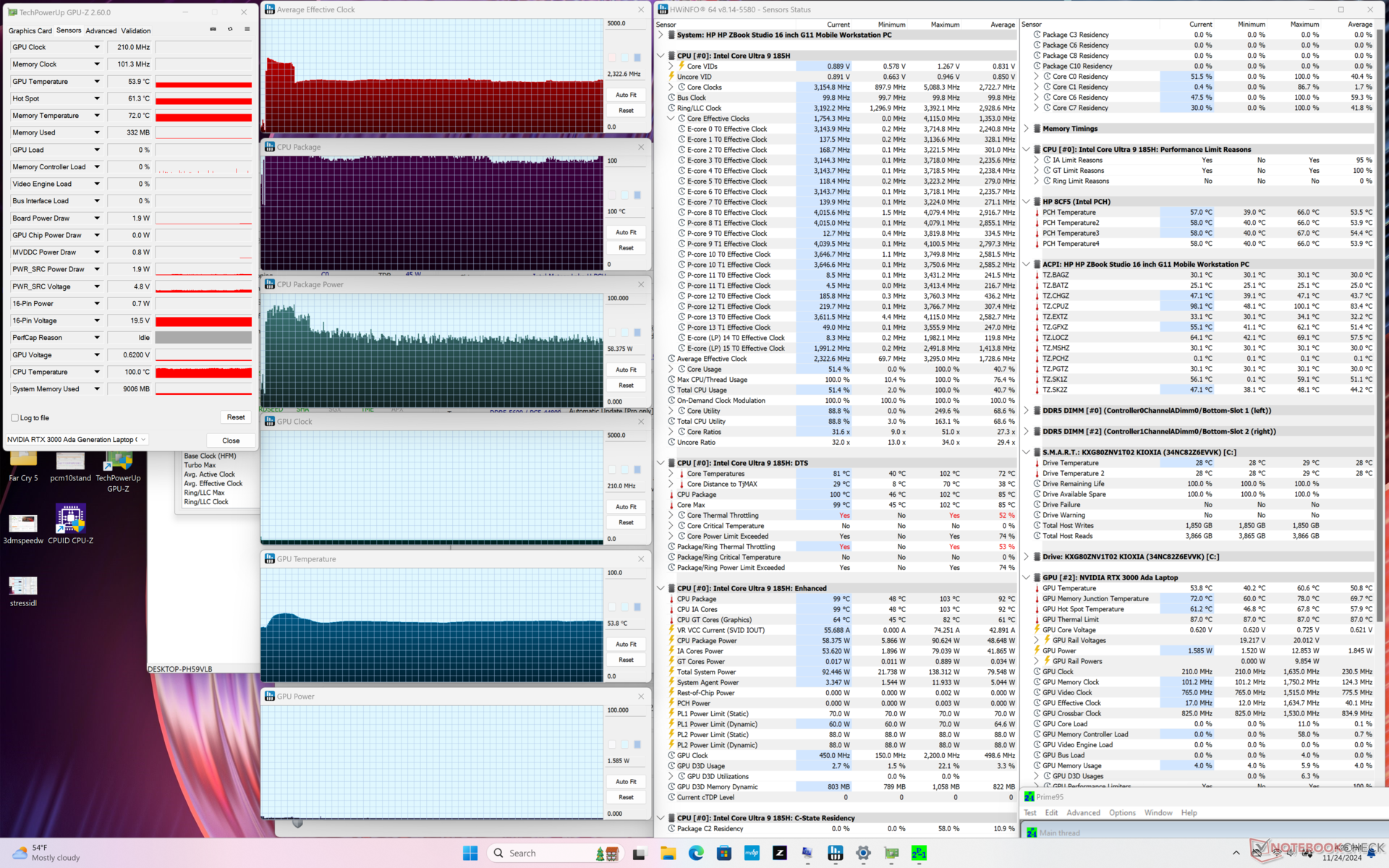The height and width of the screenshot is (868, 1389).
Task: Open the GPU-Z hamburger menu icon
Action: [x=247, y=30]
